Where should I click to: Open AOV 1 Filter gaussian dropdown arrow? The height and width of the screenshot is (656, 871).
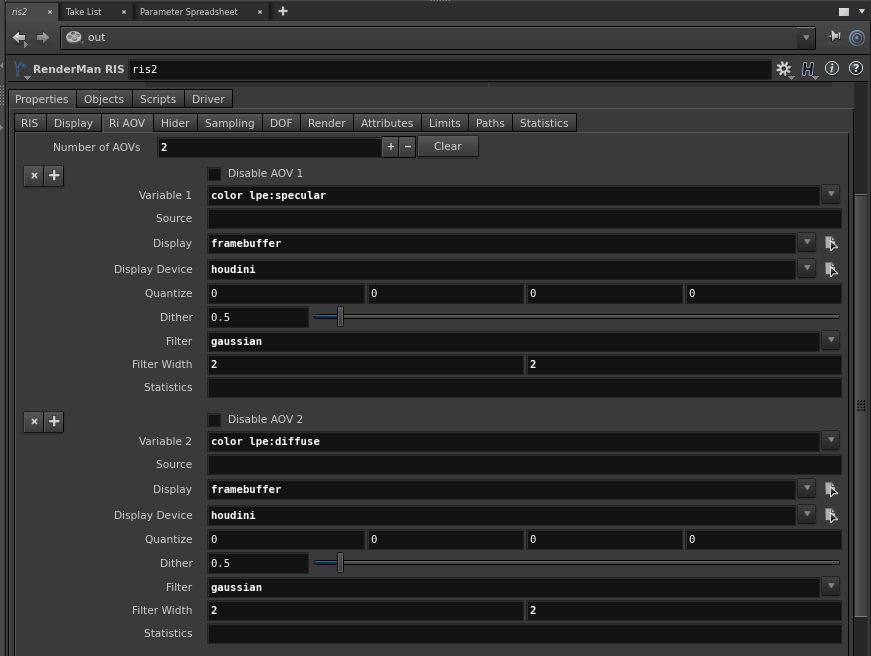pyautogui.click(x=831, y=340)
